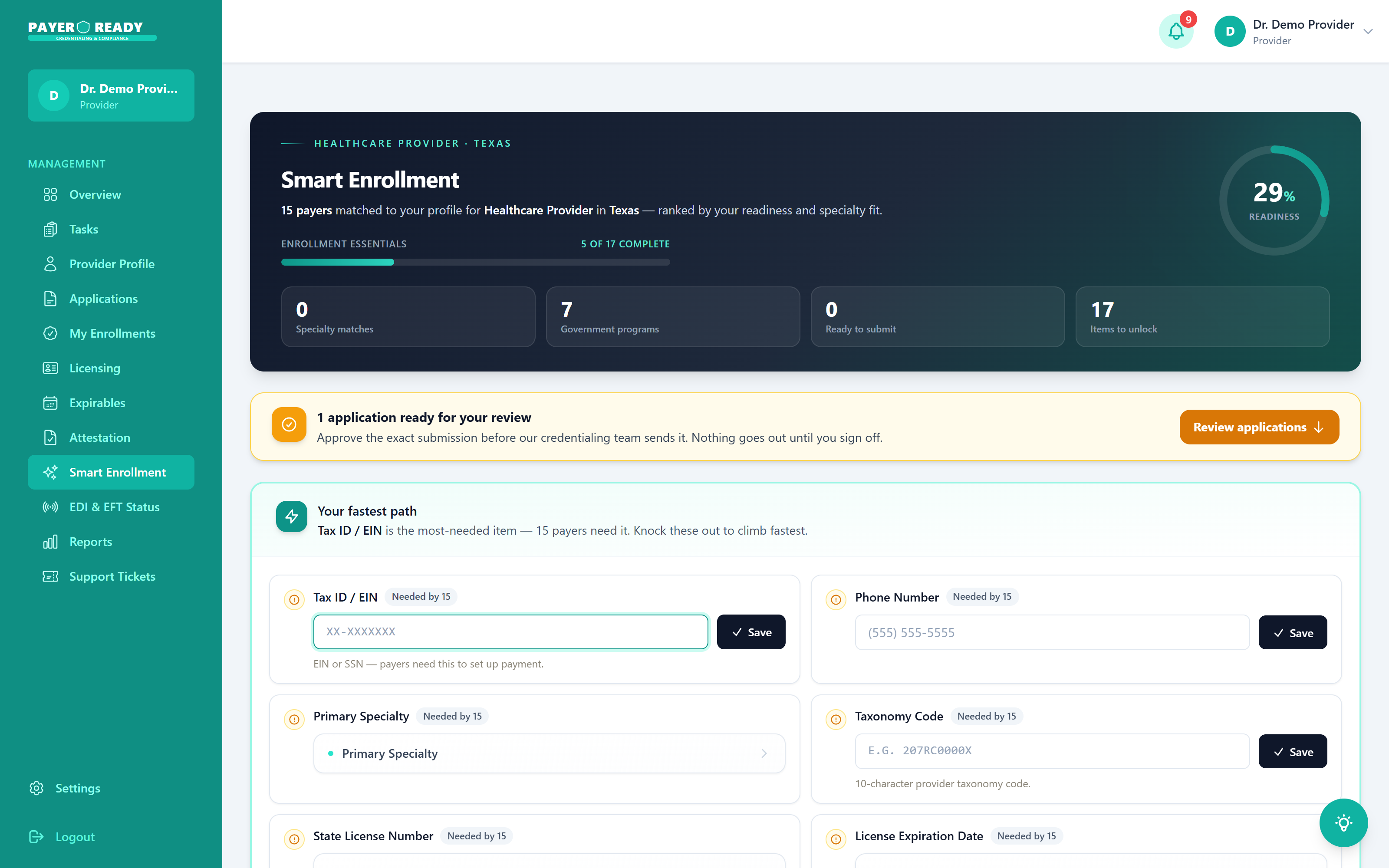
Task: Click the '5 OF 17 COMPLETE' text
Action: click(625, 244)
